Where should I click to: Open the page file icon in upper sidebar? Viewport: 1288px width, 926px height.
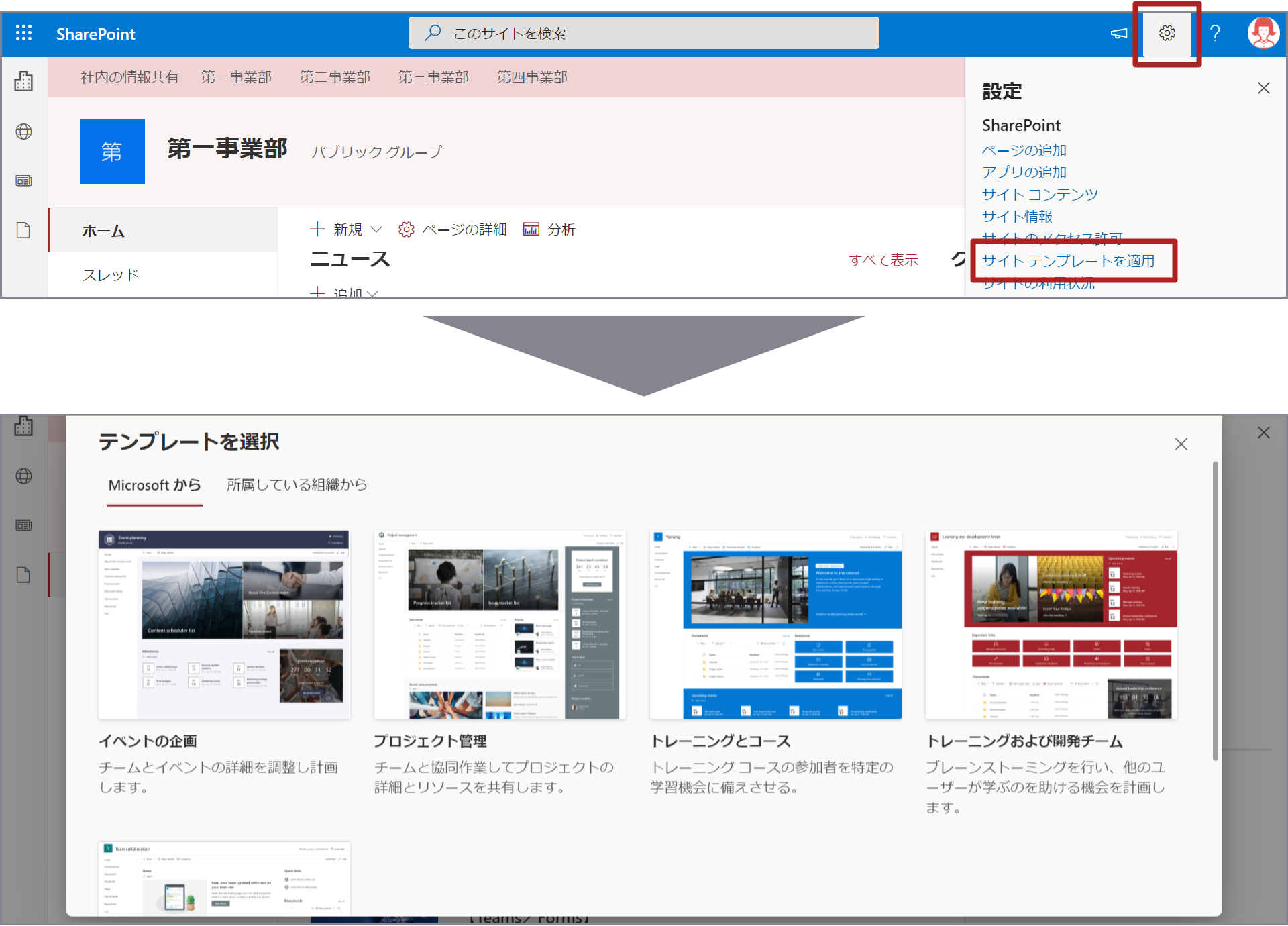pos(23,230)
